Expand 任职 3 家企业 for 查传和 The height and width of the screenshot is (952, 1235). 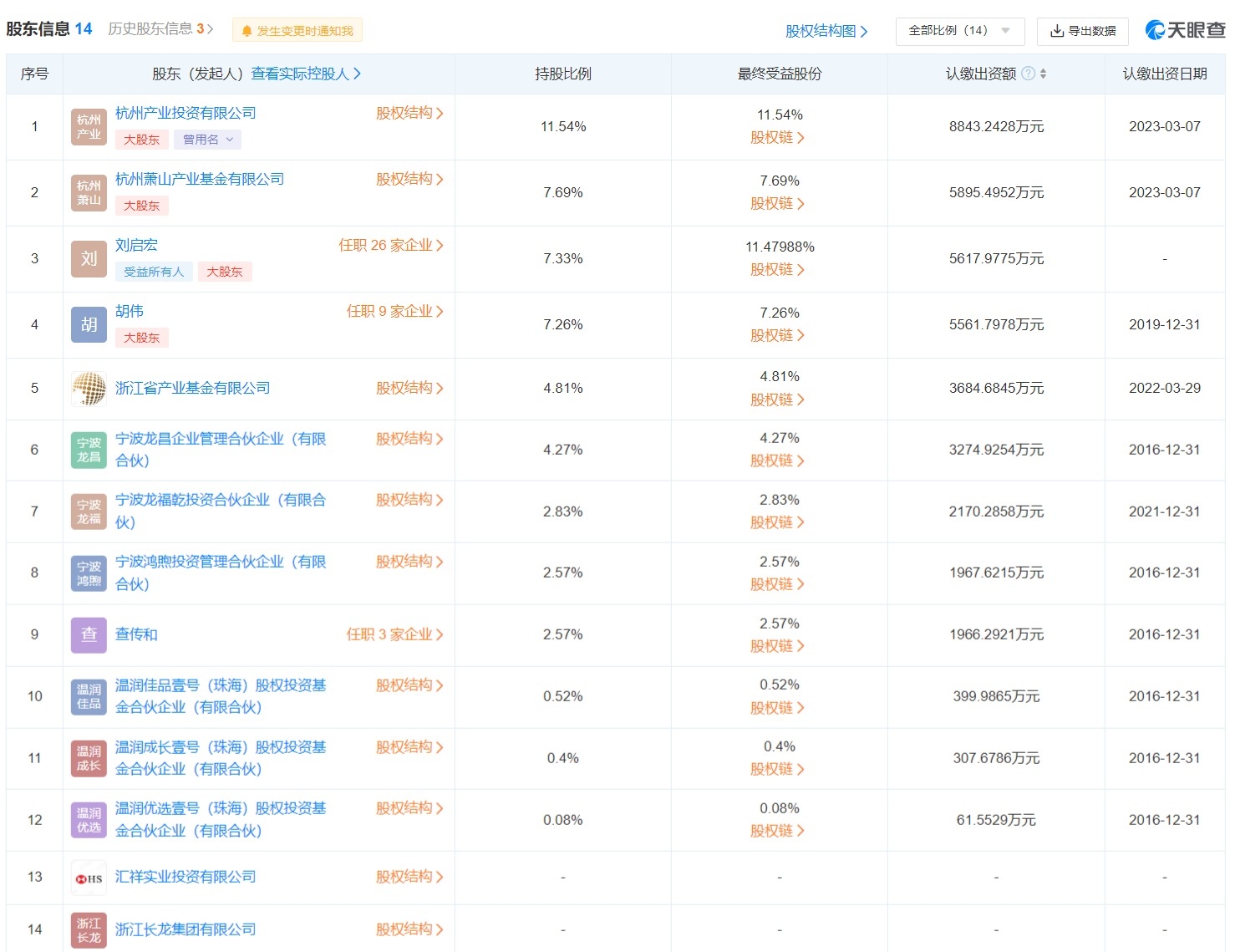coord(395,634)
